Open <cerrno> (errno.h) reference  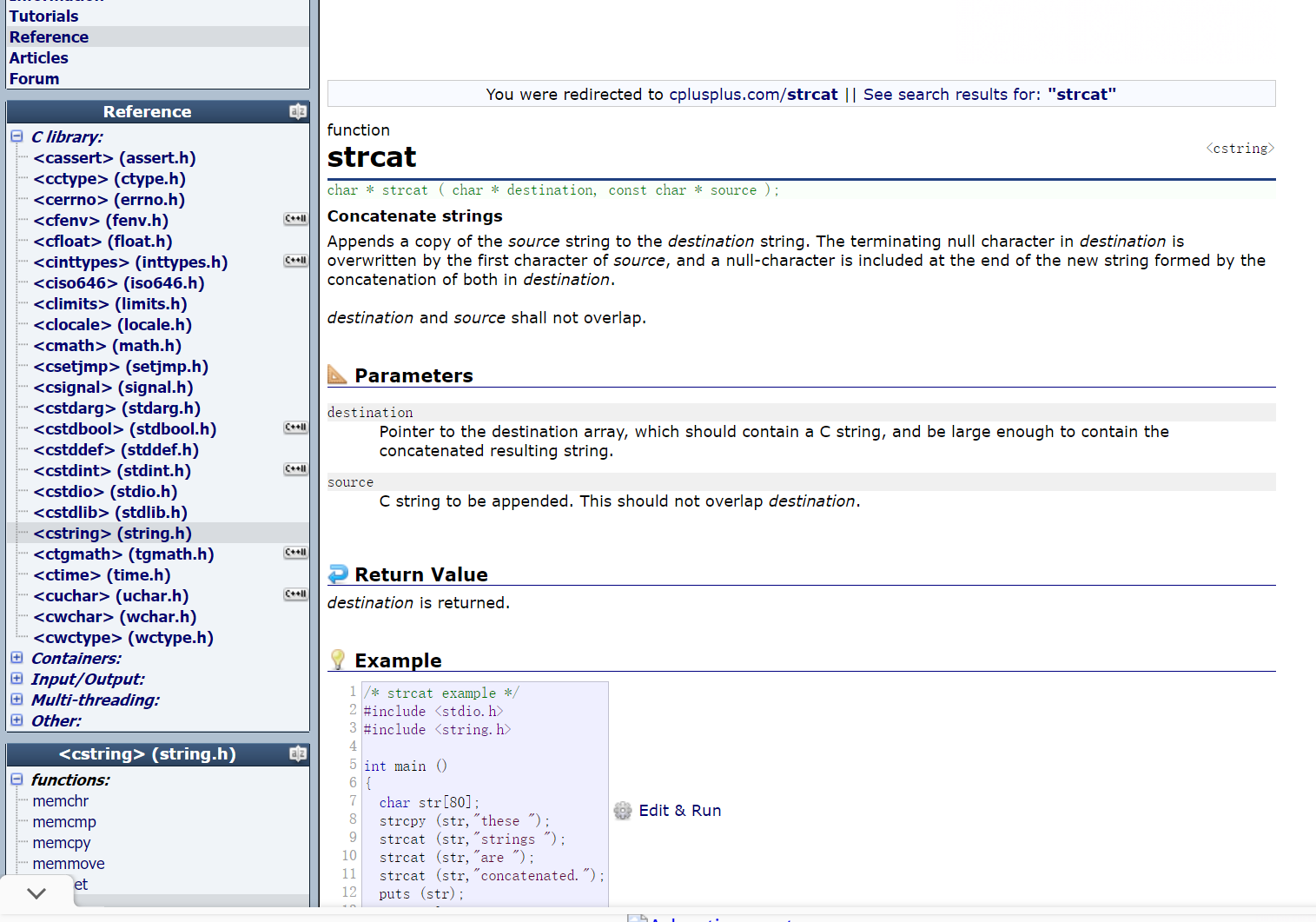click(x=109, y=199)
